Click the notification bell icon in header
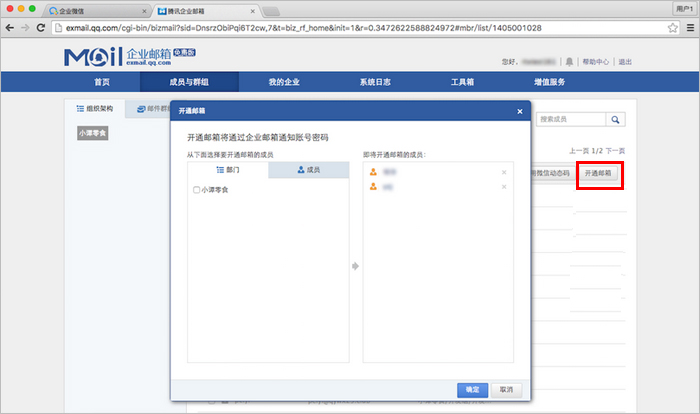Viewport: 700px width, 414px height. click(x=569, y=62)
